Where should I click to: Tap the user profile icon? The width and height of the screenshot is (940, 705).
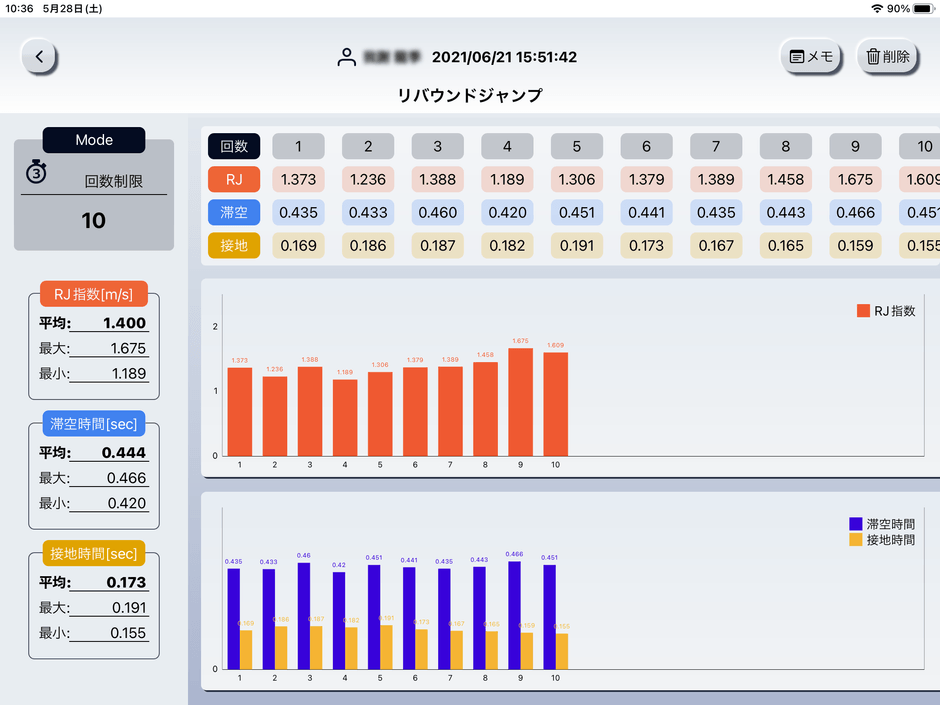pos(347,58)
